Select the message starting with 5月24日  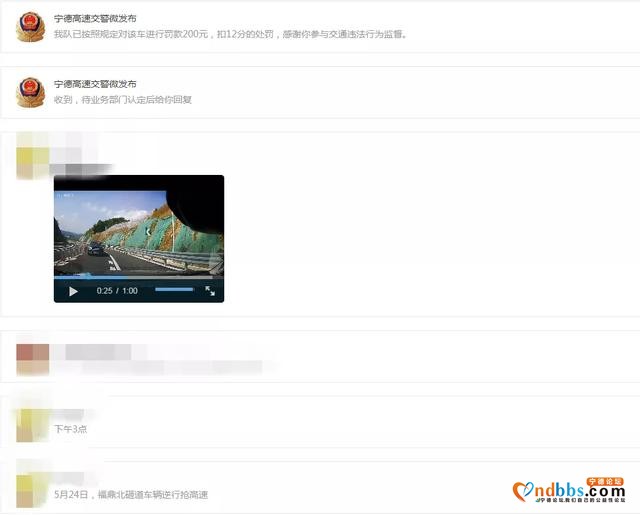tap(131, 495)
